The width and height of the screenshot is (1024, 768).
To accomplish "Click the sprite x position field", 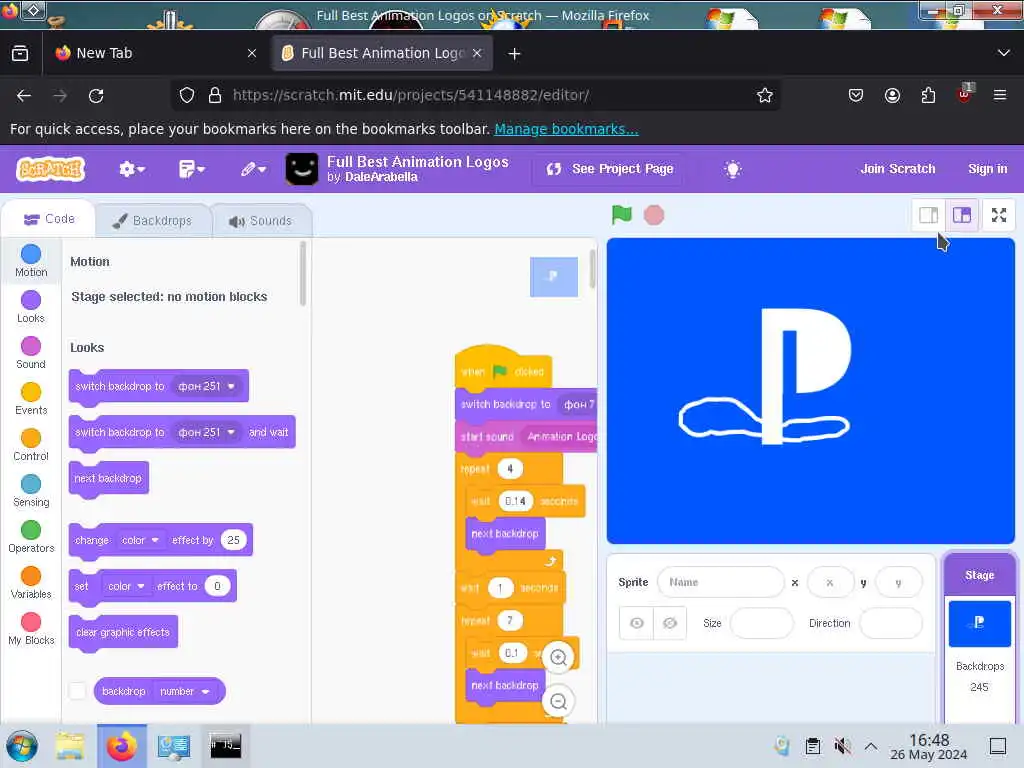I will 829,582.
